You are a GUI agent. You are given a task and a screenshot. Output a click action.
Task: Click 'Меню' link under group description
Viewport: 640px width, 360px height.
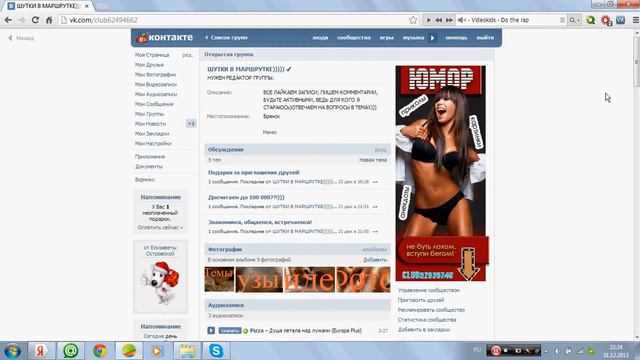pos(270,132)
